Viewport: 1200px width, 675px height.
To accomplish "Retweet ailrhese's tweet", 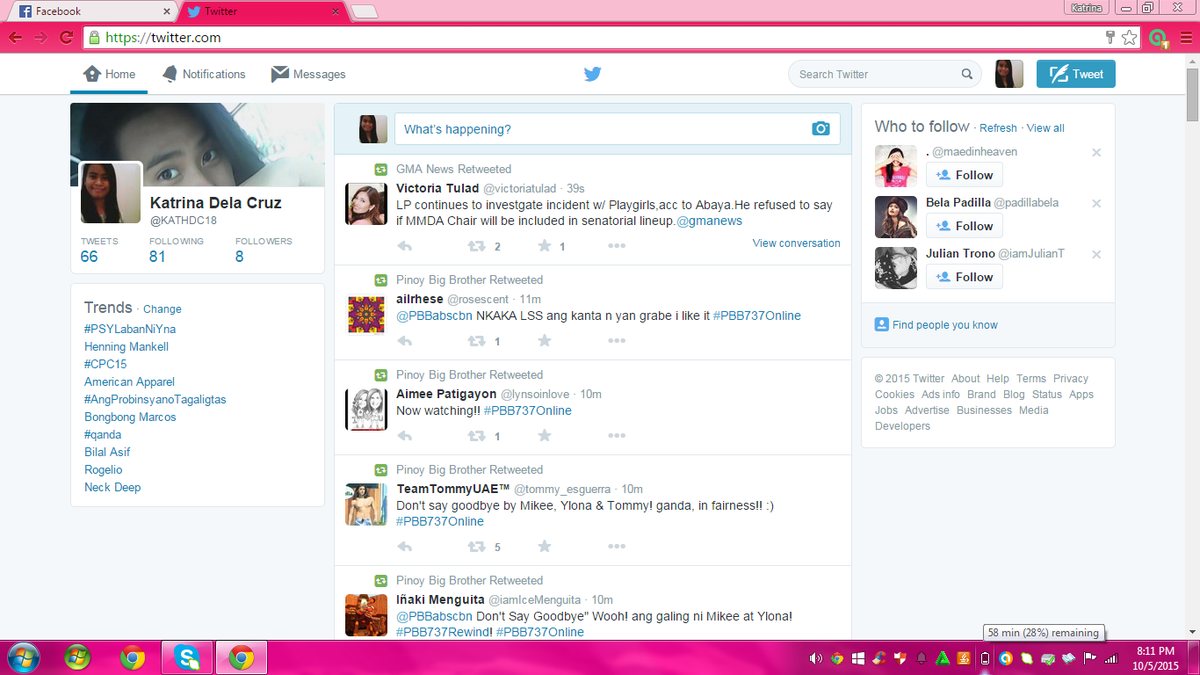I will pos(477,341).
